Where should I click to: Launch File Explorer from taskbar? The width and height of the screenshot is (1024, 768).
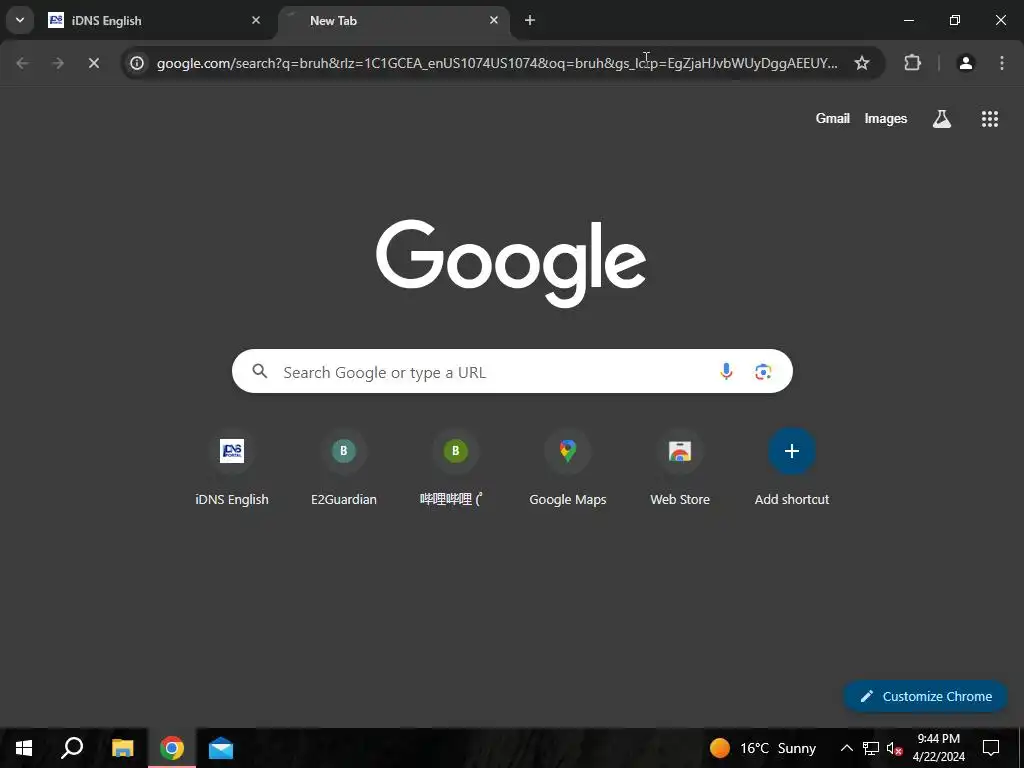point(122,748)
